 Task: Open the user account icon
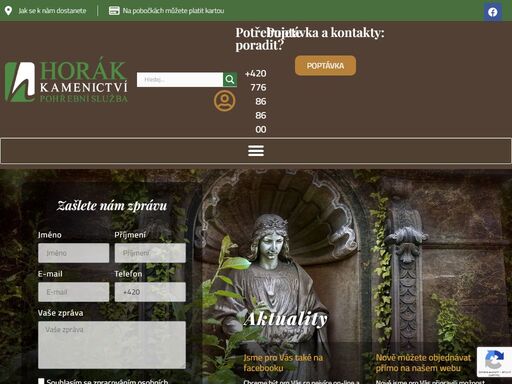tap(224, 100)
